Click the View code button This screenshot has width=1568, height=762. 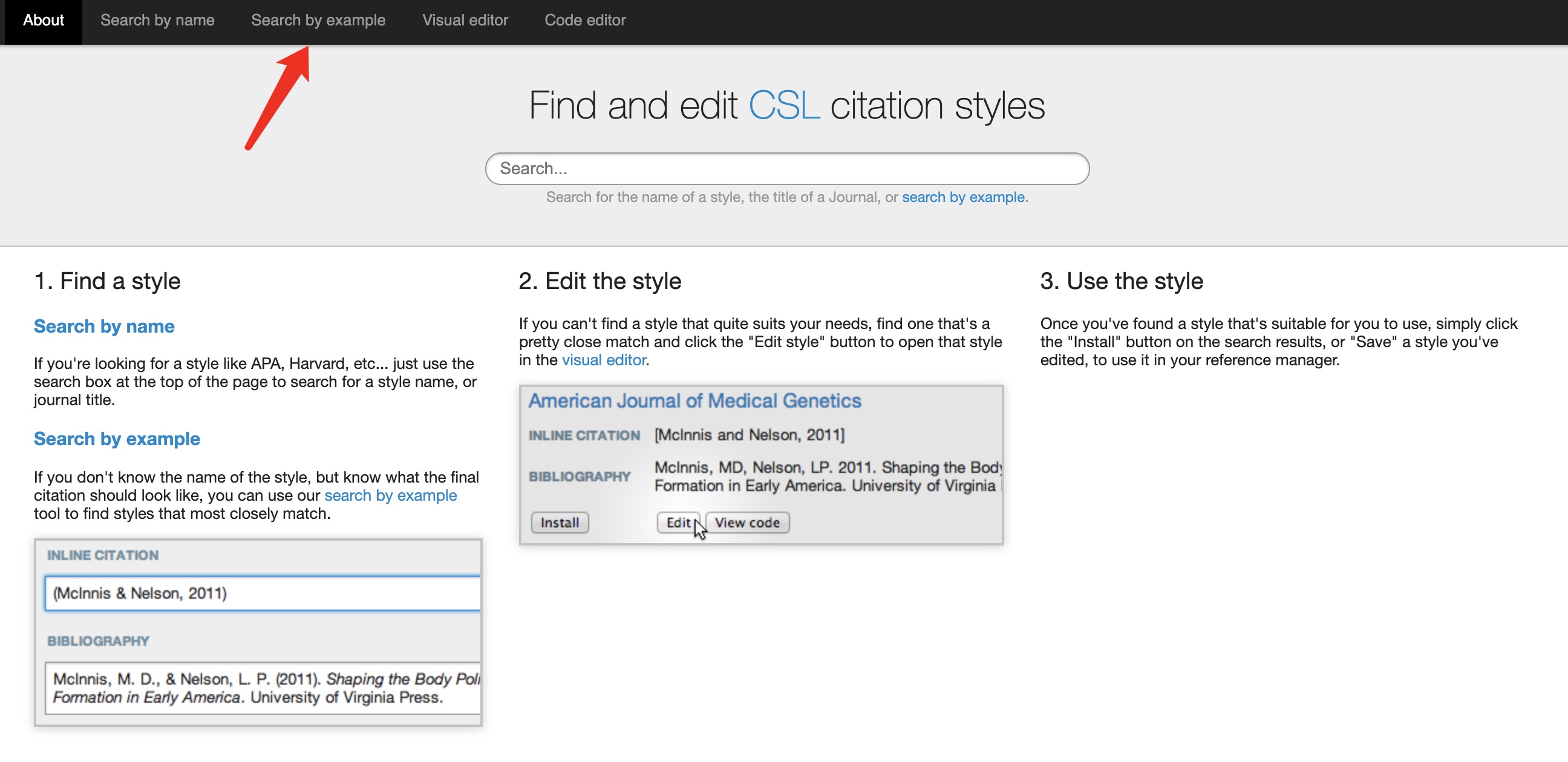(748, 522)
